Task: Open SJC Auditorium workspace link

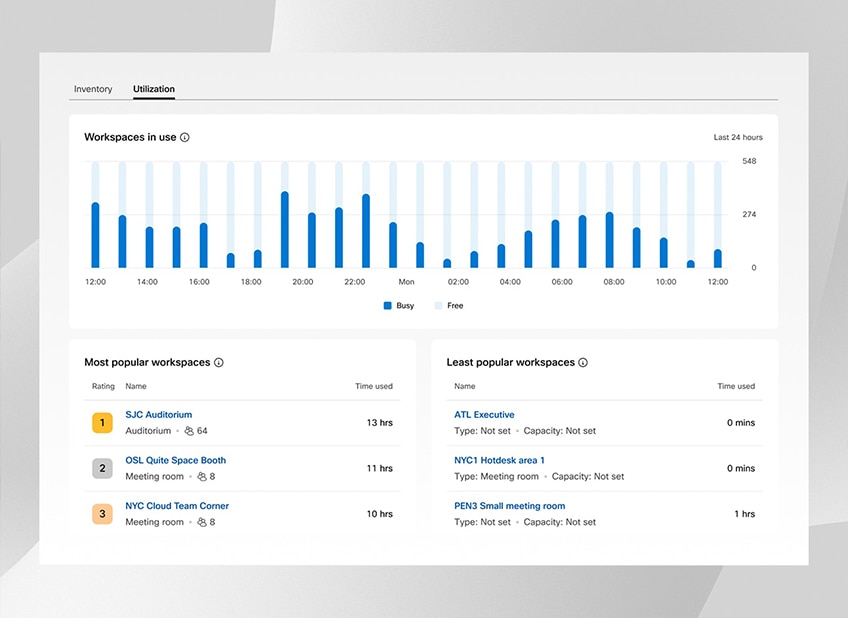Action: 158,415
